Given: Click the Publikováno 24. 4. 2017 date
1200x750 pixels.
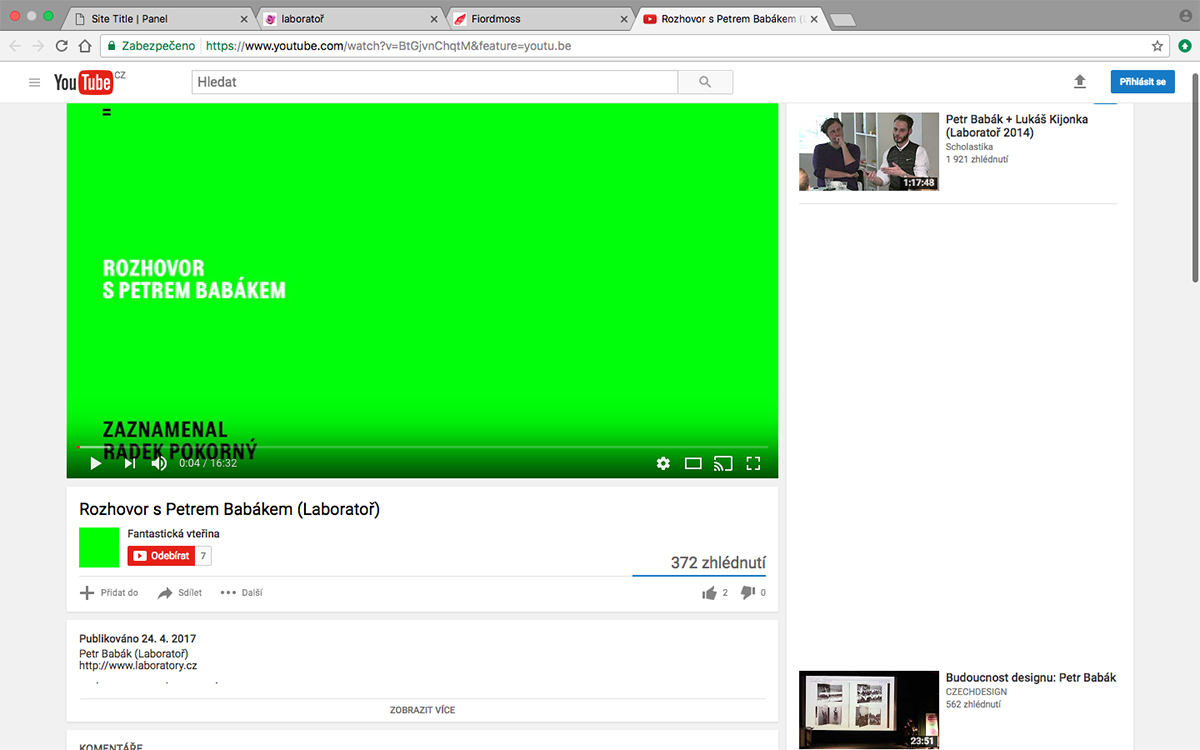Looking at the screenshot, I should click(x=137, y=638).
